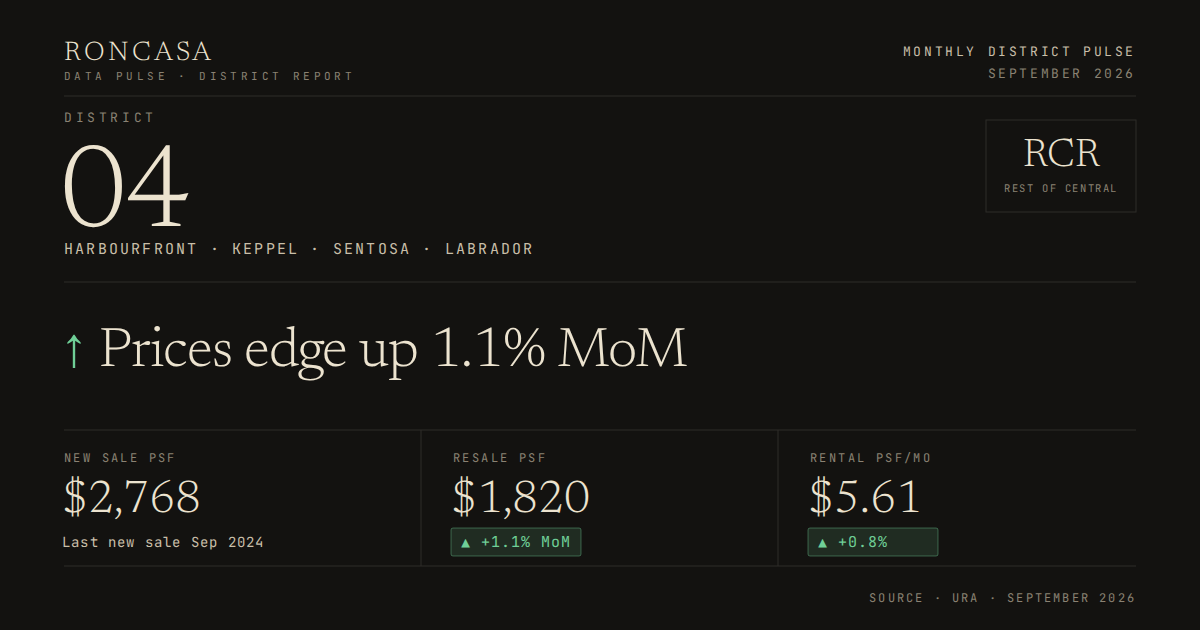Click the triangle icon in +1.1% MoM badge
Image resolution: width=1200 pixels, height=630 pixels.
465,543
